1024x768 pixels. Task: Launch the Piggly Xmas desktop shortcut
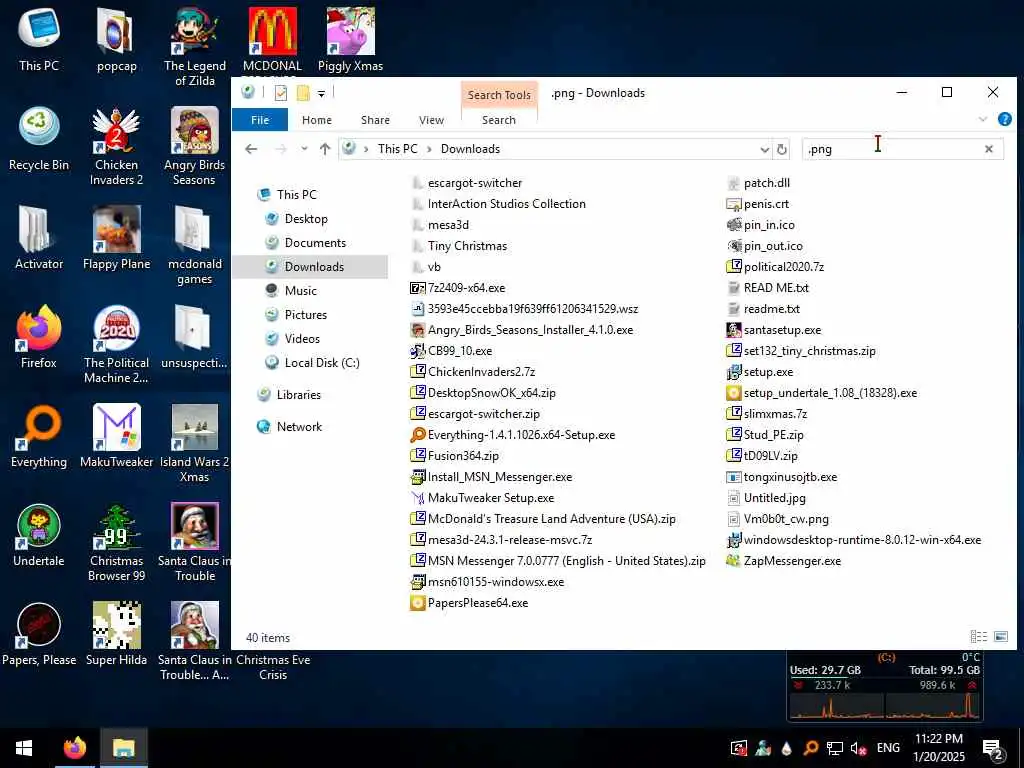[350, 40]
